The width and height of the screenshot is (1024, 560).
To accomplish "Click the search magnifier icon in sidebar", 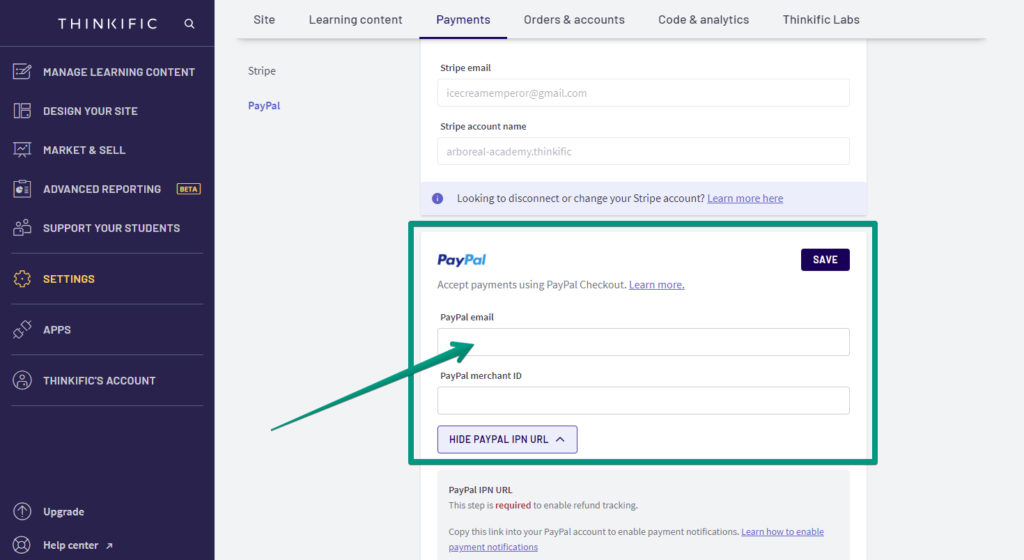I will tap(189, 23).
